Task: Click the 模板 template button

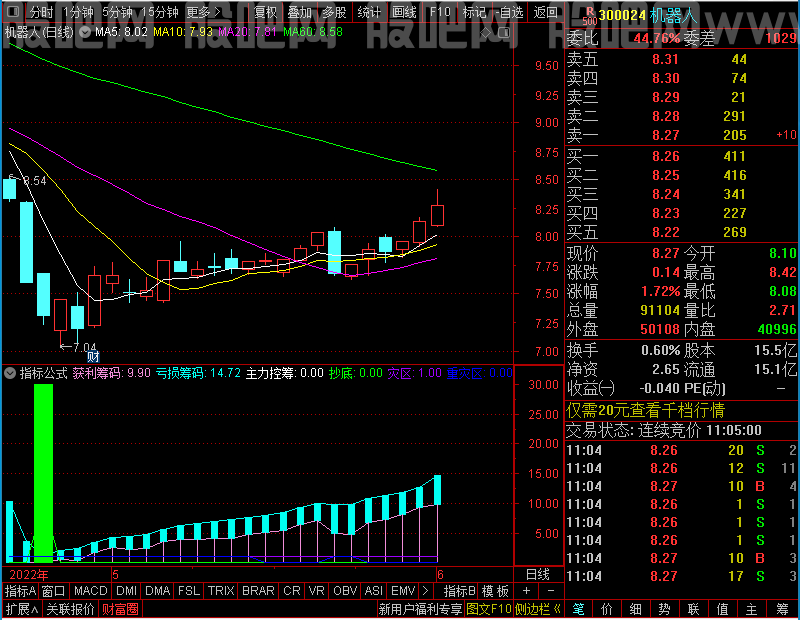Action: click(x=495, y=591)
